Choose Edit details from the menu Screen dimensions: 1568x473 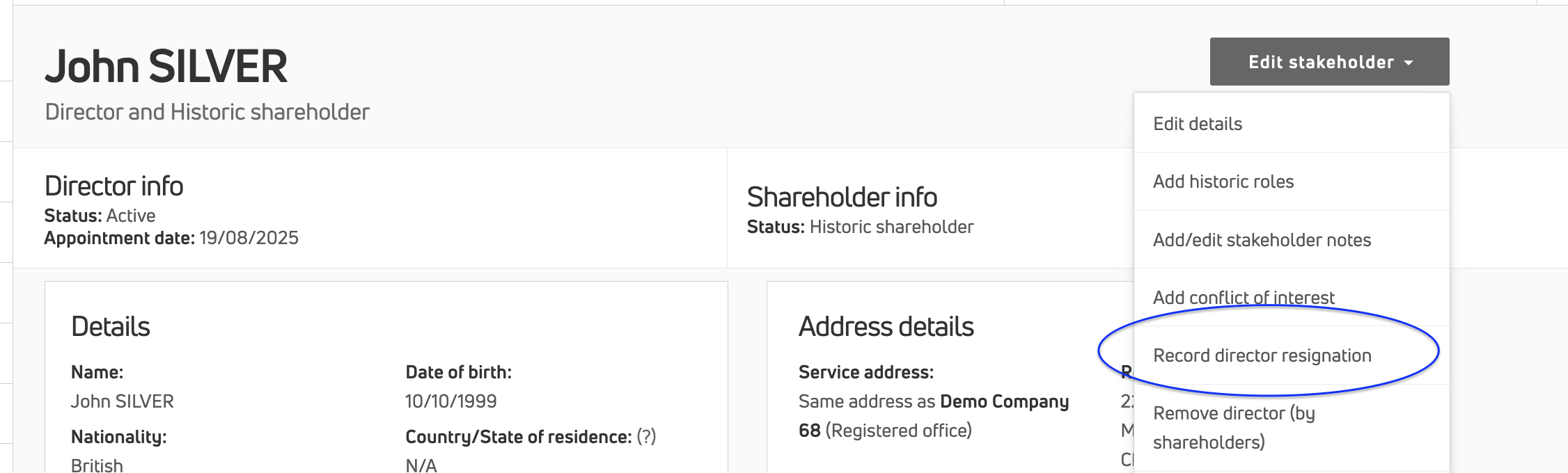click(x=1198, y=124)
